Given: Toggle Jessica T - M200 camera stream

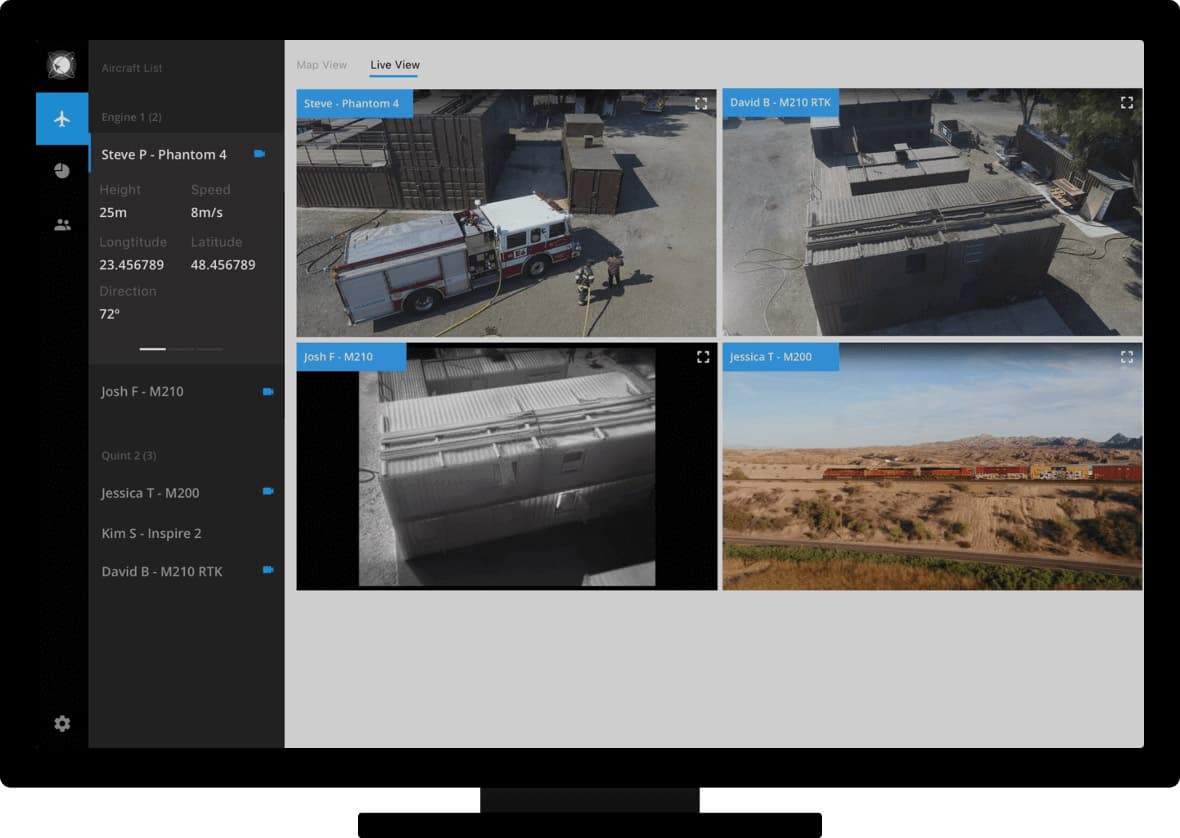Looking at the screenshot, I should (x=266, y=491).
